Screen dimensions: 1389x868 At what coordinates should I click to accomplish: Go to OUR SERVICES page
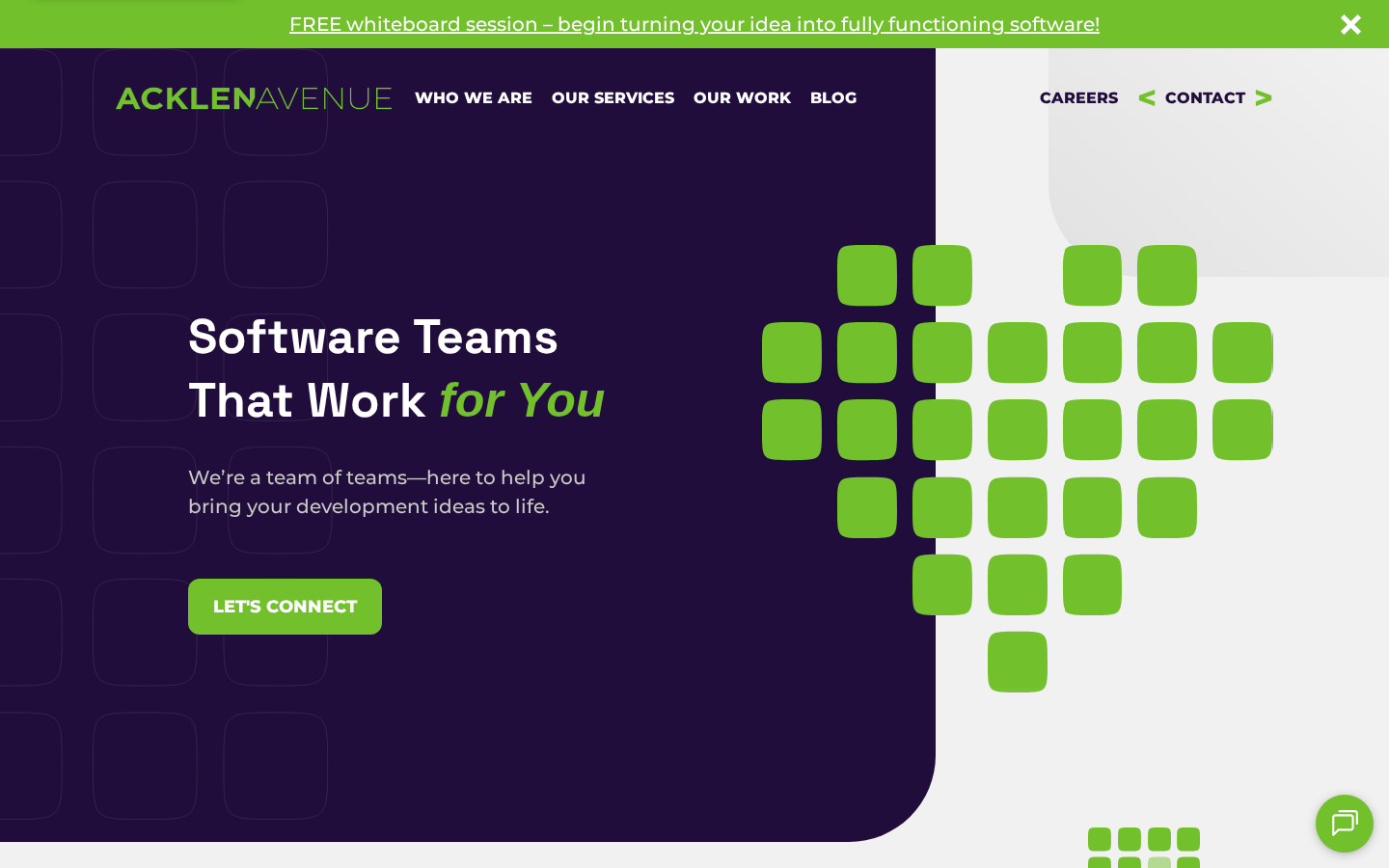pos(613,98)
